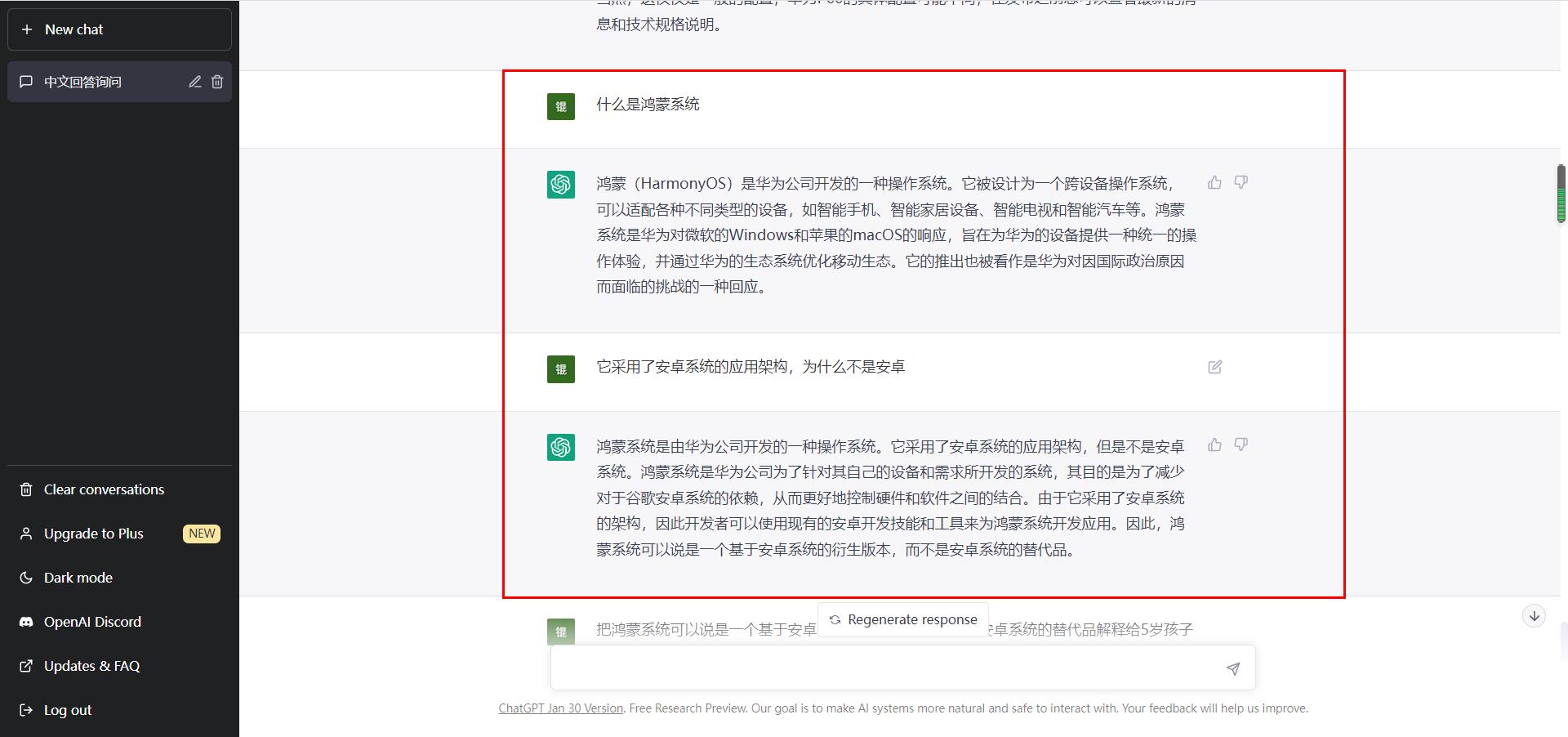Screen dimensions: 1568x737
Task: Toggle Dark mode in the sidebar
Action: pos(78,578)
